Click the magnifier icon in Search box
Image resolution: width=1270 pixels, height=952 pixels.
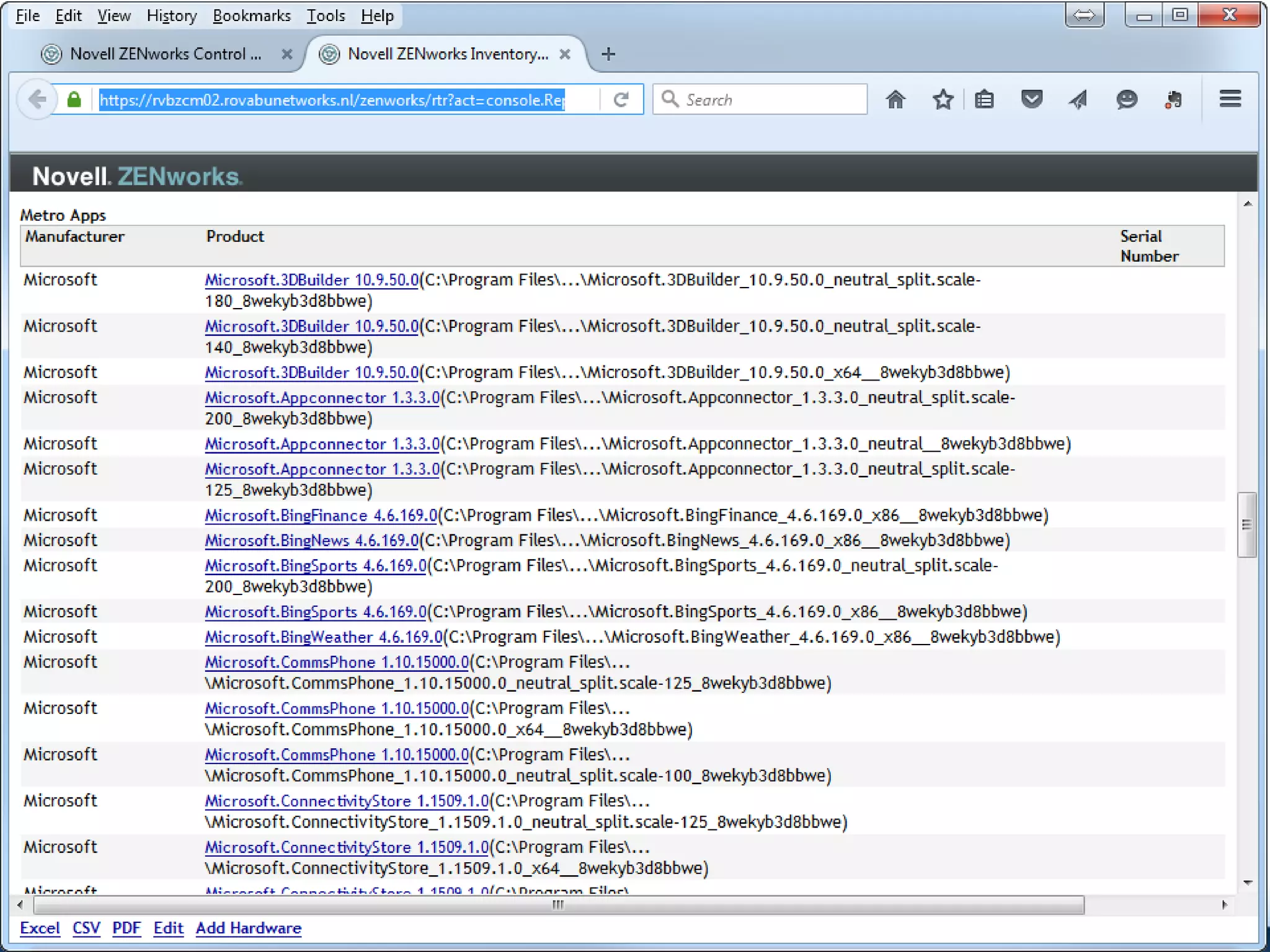(x=670, y=99)
